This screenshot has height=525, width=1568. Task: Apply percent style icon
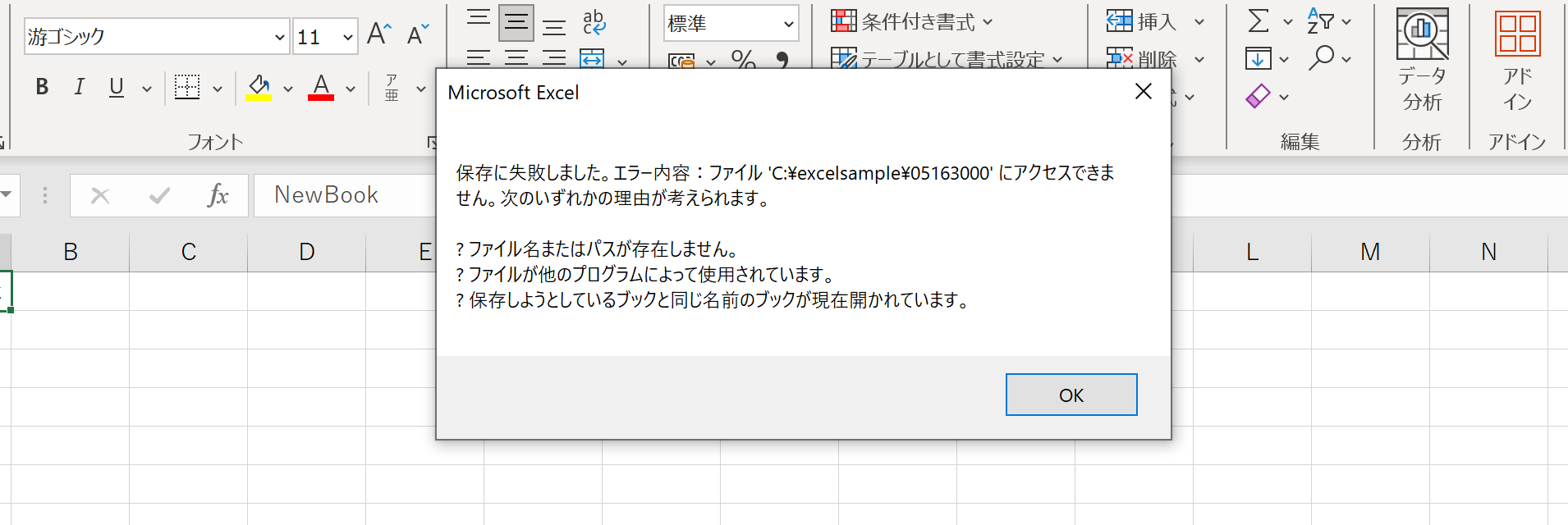(x=744, y=59)
